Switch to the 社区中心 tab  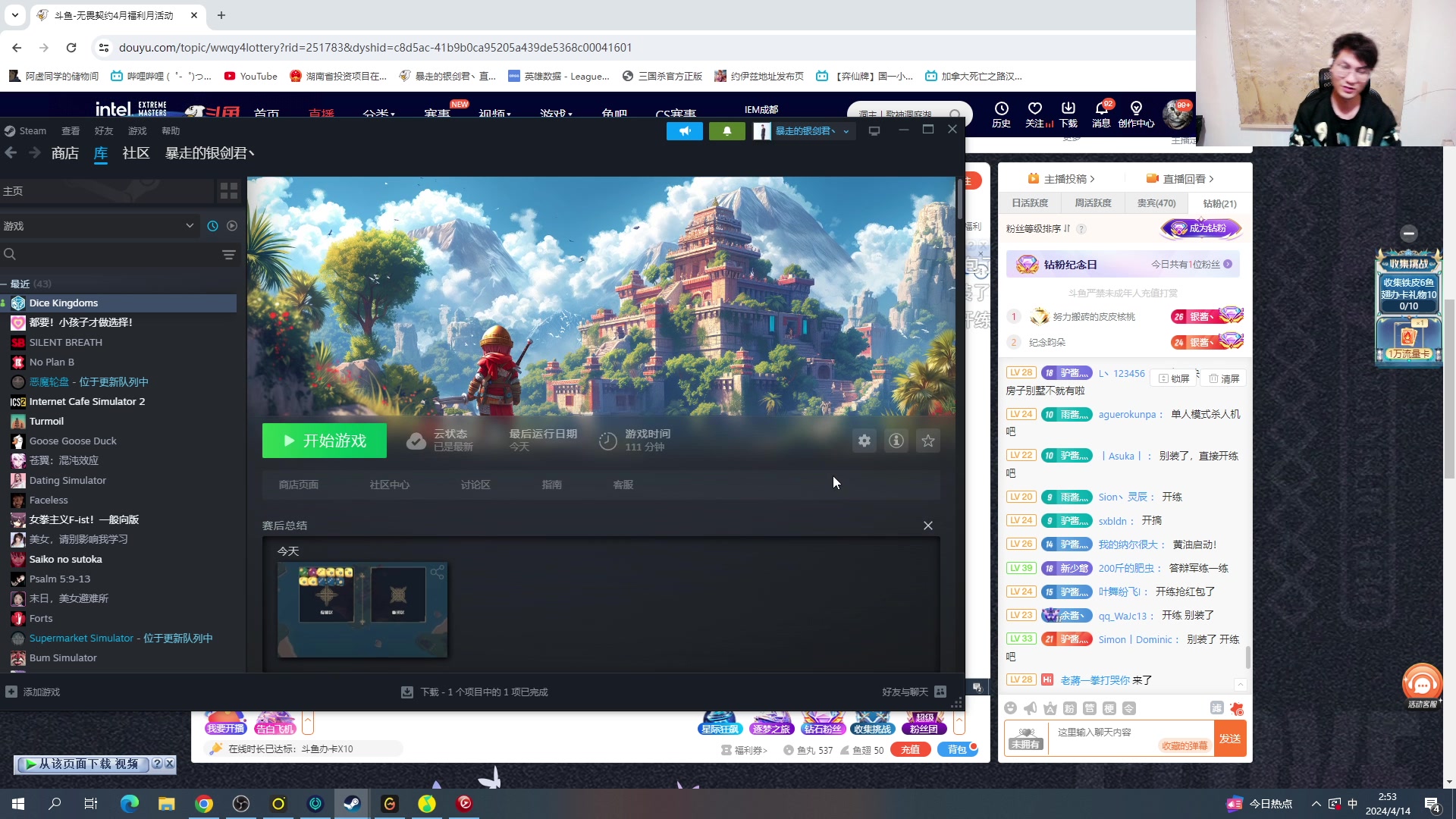[x=389, y=485]
